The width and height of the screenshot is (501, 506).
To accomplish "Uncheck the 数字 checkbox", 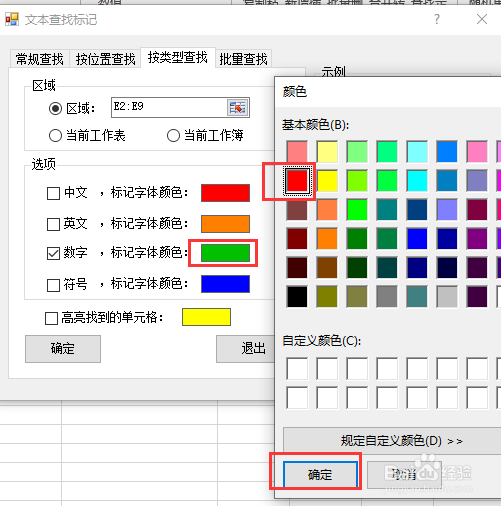I will click(x=53, y=253).
